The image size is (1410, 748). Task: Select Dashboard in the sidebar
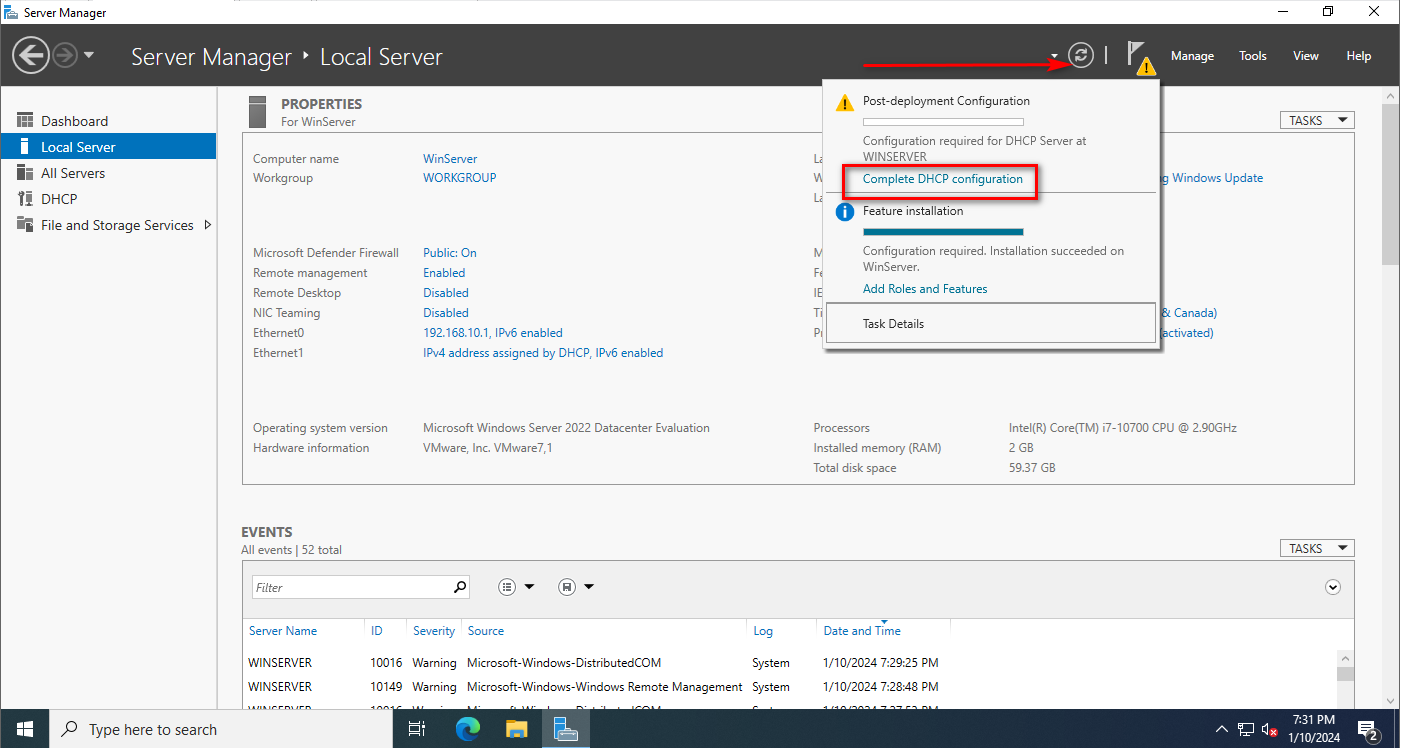tap(108, 121)
